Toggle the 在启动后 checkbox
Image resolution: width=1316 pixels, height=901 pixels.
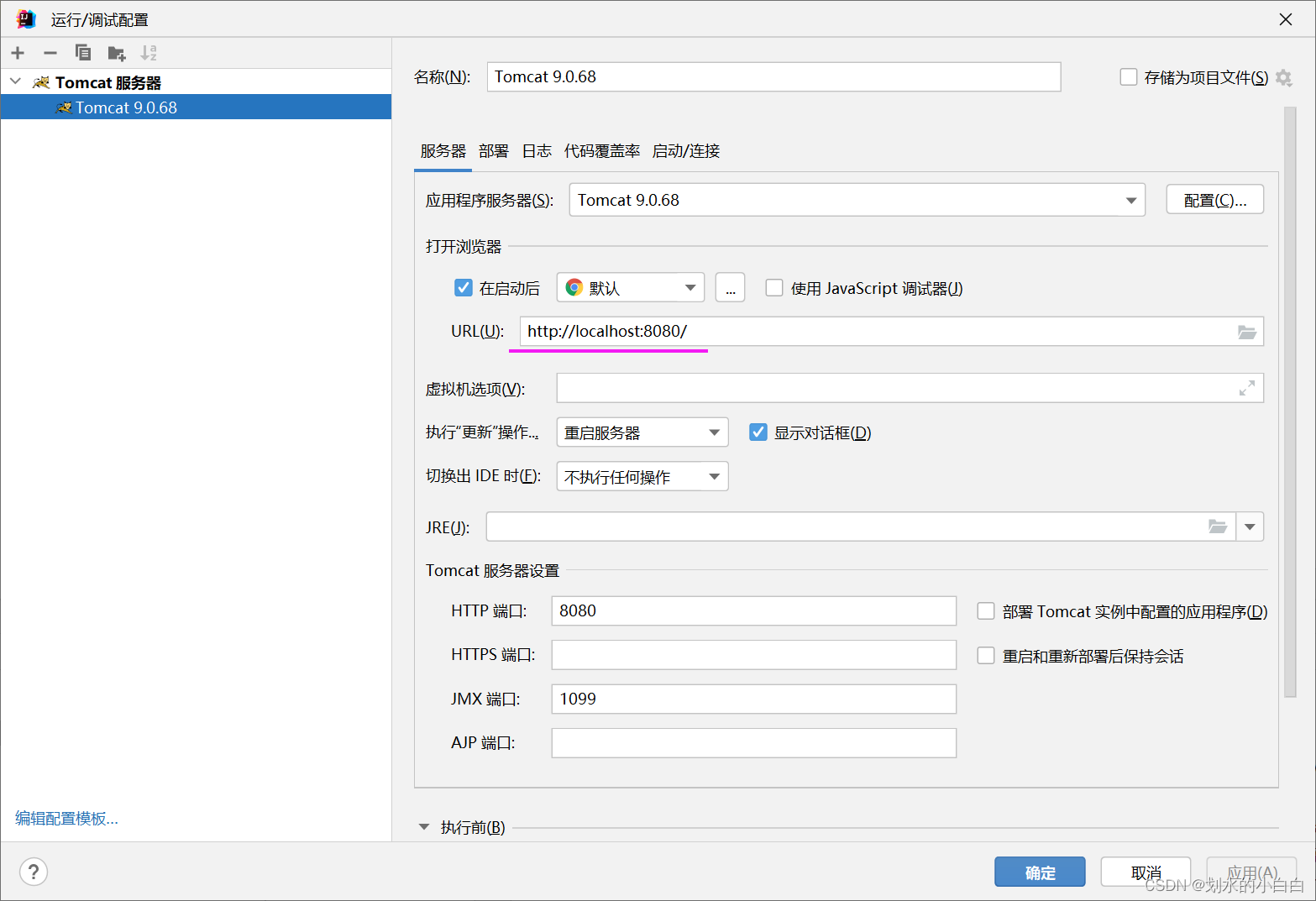pos(464,288)
